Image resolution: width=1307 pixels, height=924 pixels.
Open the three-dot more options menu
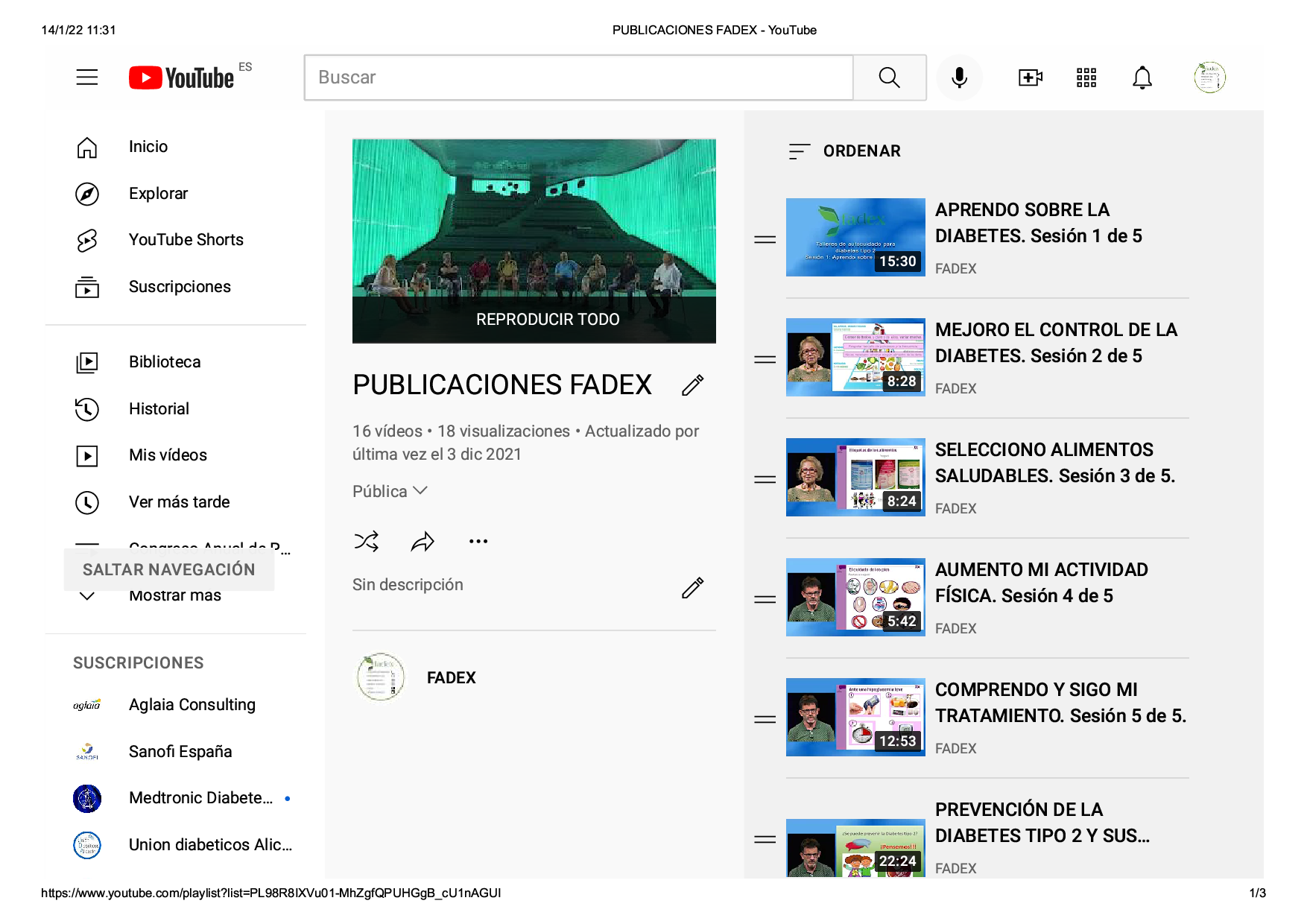[478, 541]
